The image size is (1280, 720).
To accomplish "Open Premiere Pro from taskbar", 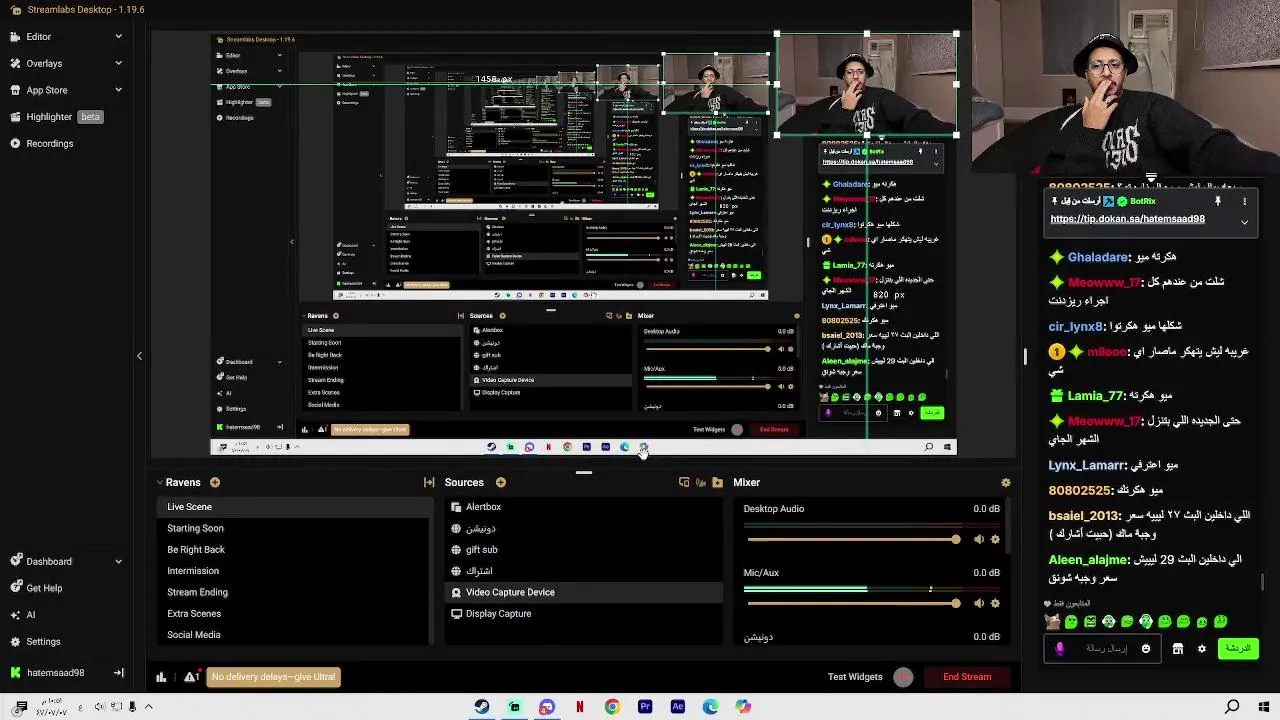I will [645, 707].
